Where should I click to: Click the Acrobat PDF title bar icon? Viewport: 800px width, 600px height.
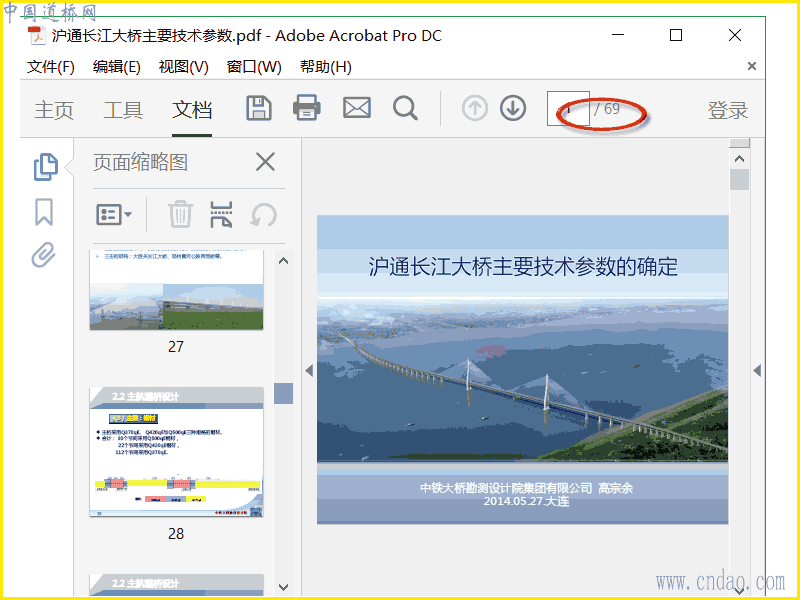click(x=37, y=35)
